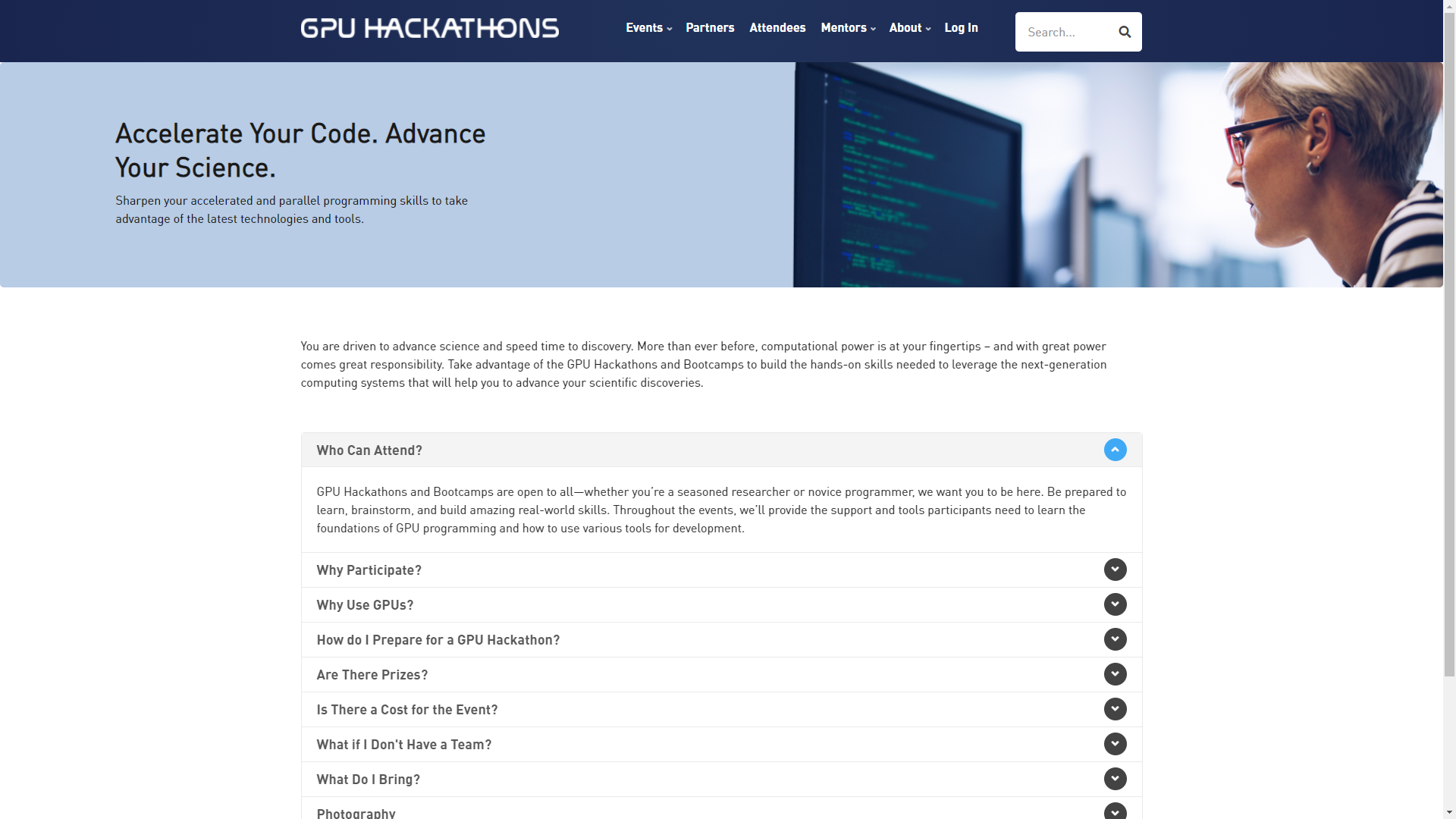Expand the Mentors dropdown menu
The height and width of the screenshot is (819, 1456).
click(847, 27)
